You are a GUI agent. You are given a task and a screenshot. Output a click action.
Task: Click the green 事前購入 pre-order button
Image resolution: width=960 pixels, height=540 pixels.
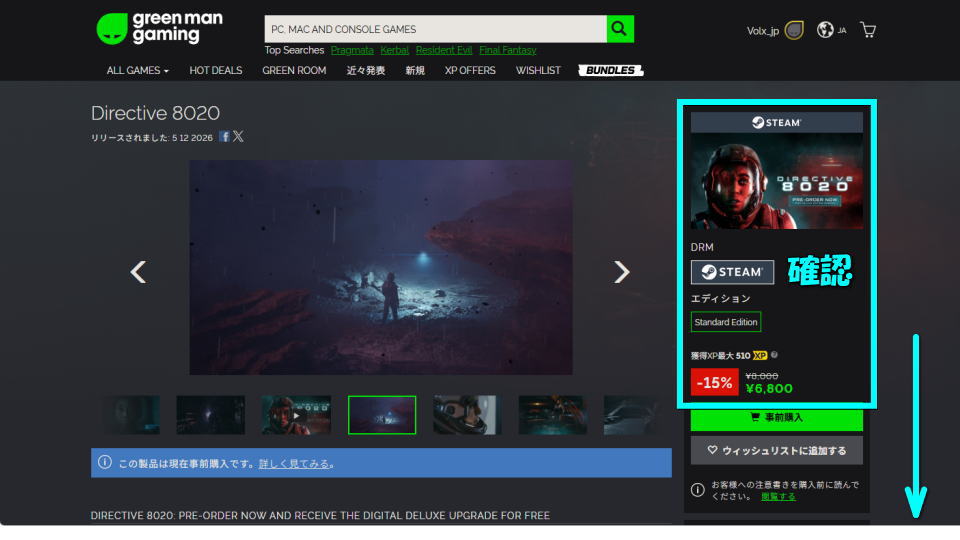(776, 418)
